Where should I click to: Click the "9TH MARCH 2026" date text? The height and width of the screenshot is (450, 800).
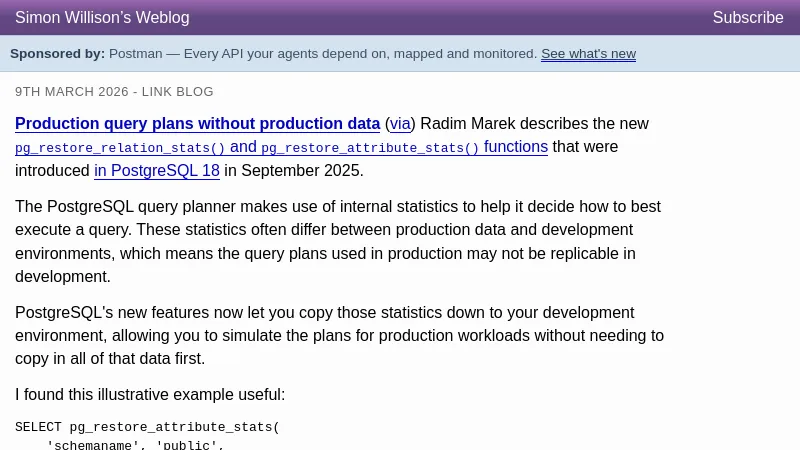click(72, 92)
